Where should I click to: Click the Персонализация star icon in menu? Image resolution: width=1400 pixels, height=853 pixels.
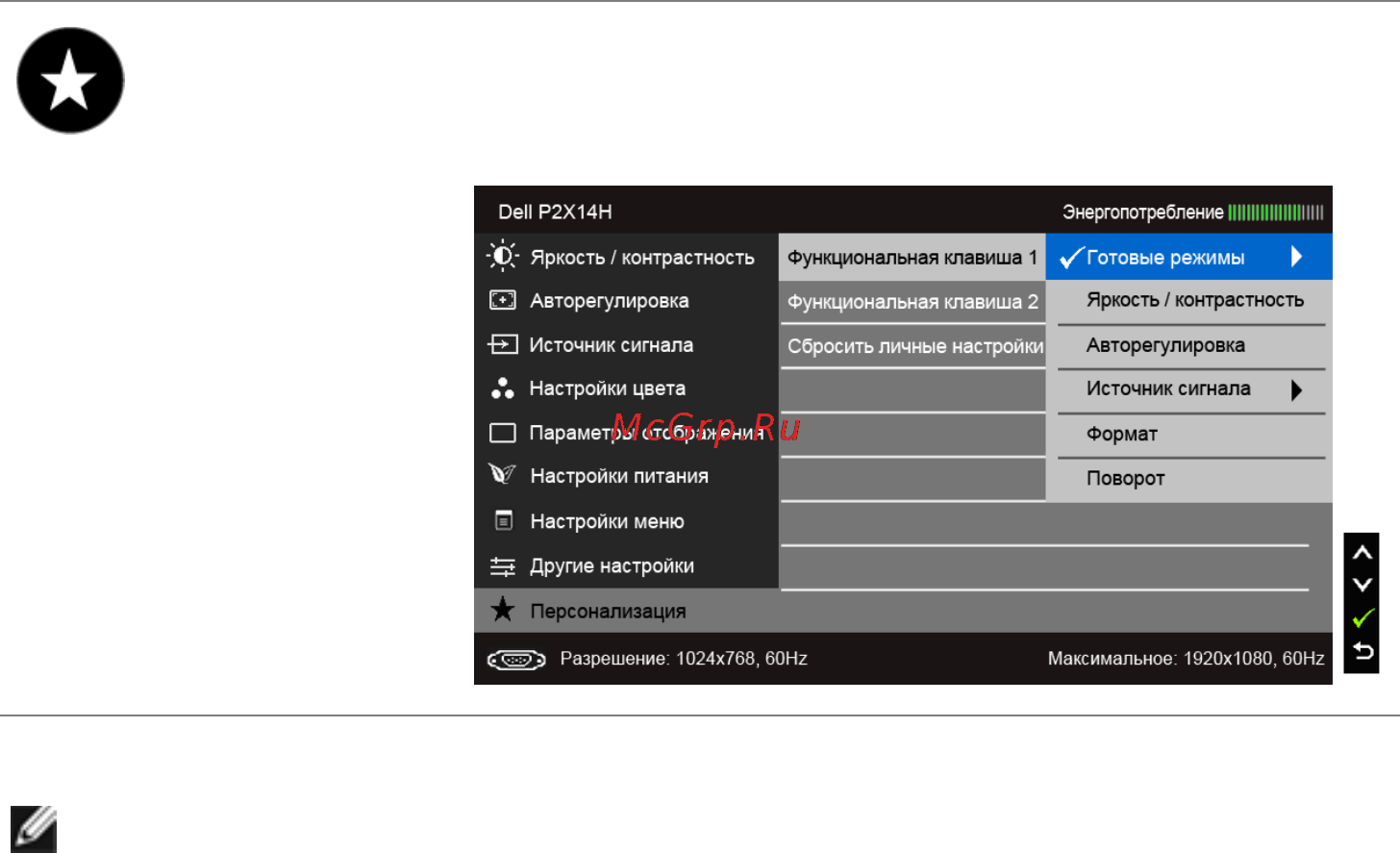(x=502, y=609)
